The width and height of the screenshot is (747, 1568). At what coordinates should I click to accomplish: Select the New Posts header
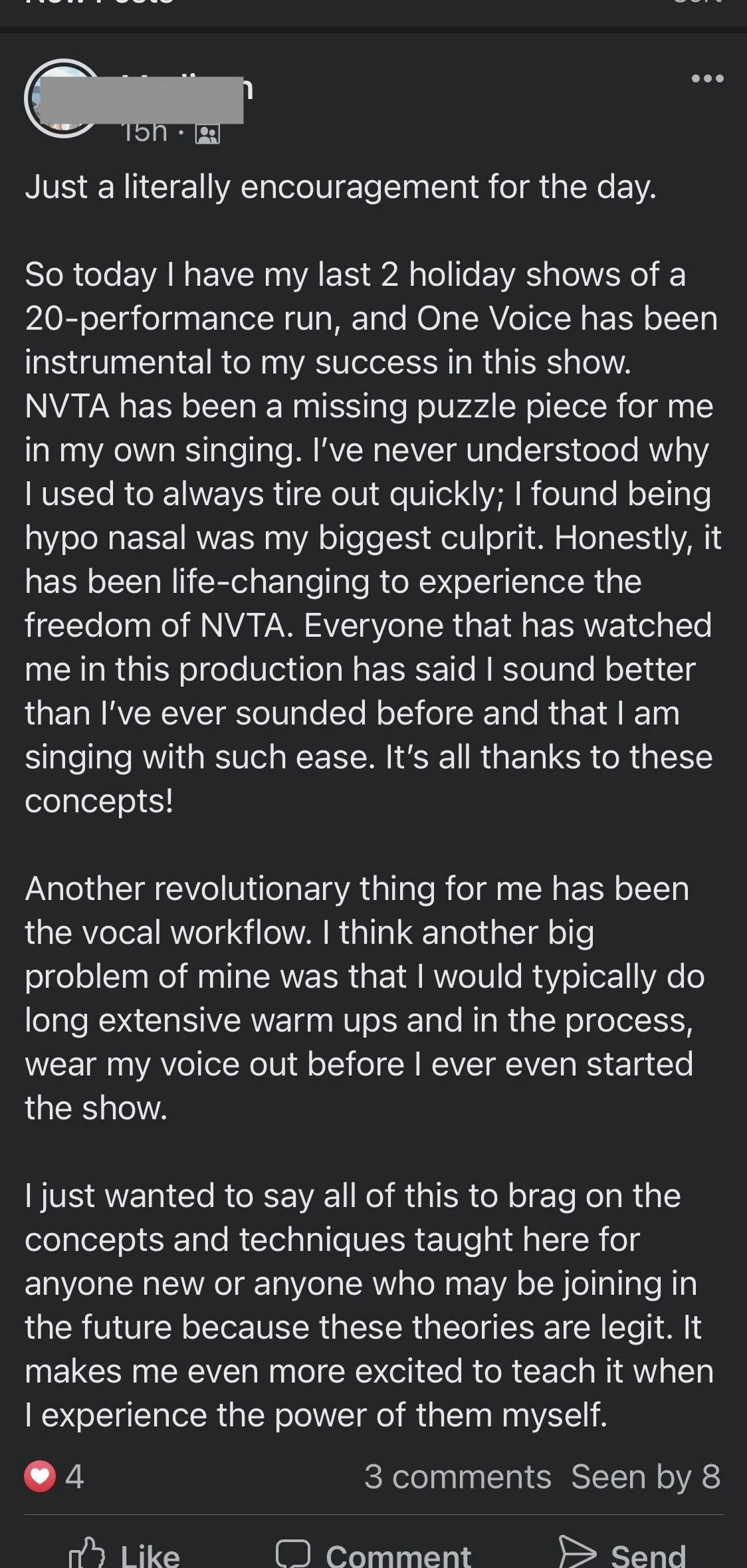(100, 3)
